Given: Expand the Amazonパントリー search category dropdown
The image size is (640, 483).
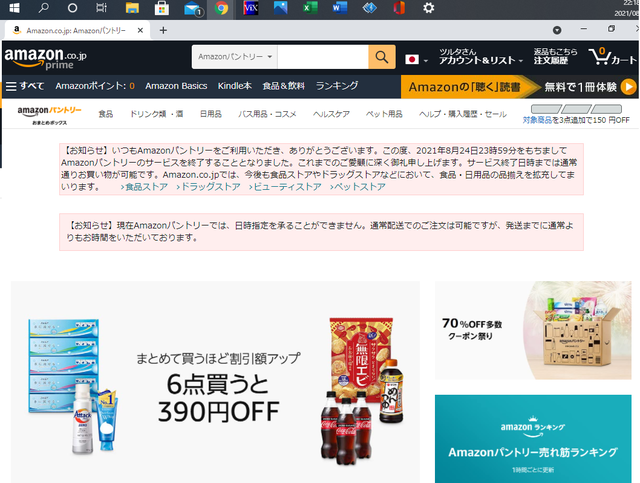Looking at the screenshot, I should (235, 57).
